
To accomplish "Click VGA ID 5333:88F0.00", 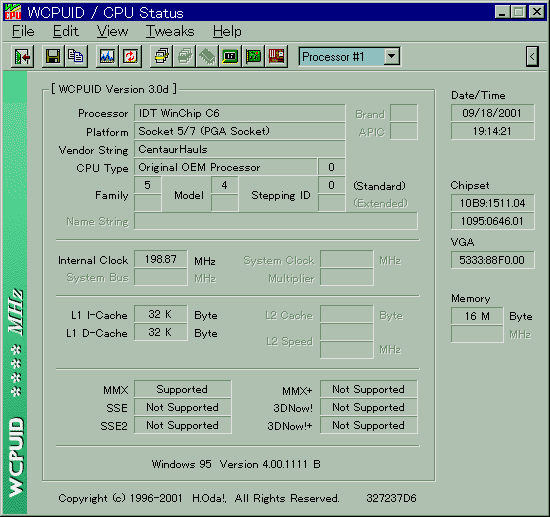I will pyautogui.click(x=492, y=260).
